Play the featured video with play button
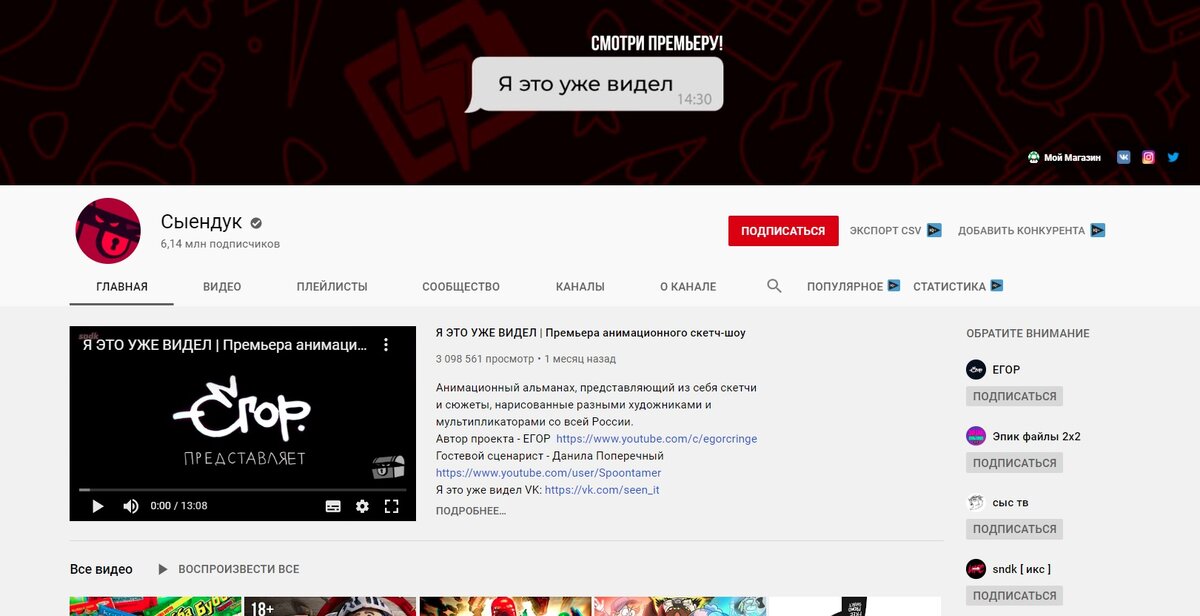Image resolution: width=1200 pixels, height=616 pixels. click(x=98, y=506)
